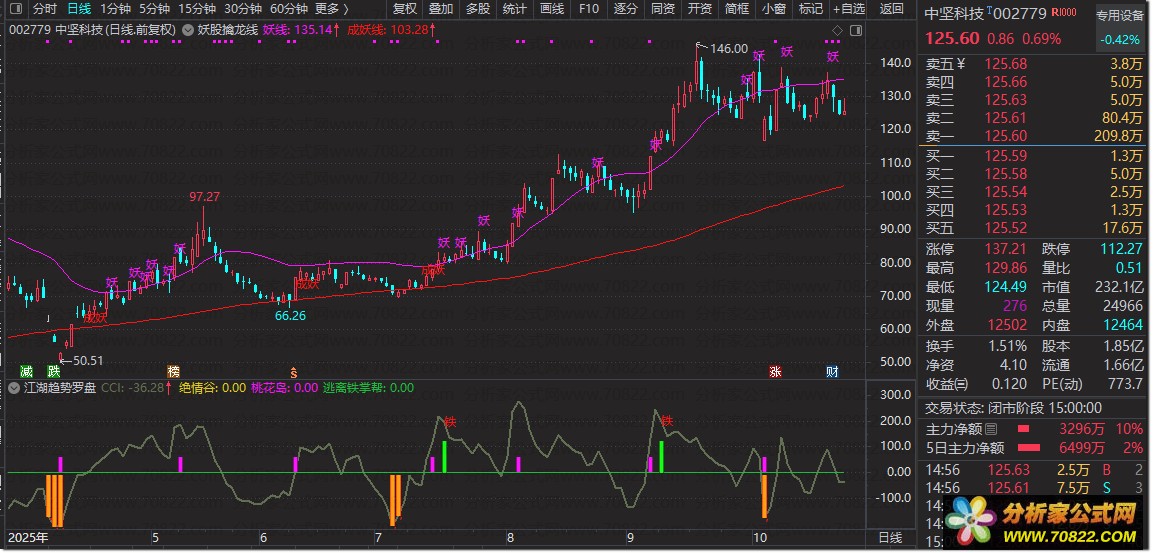Click the 同资 toolbar button
Image resolution: width=1153 pixels, height=553 pixels.
pyautogui.click(x=663, y=10)
